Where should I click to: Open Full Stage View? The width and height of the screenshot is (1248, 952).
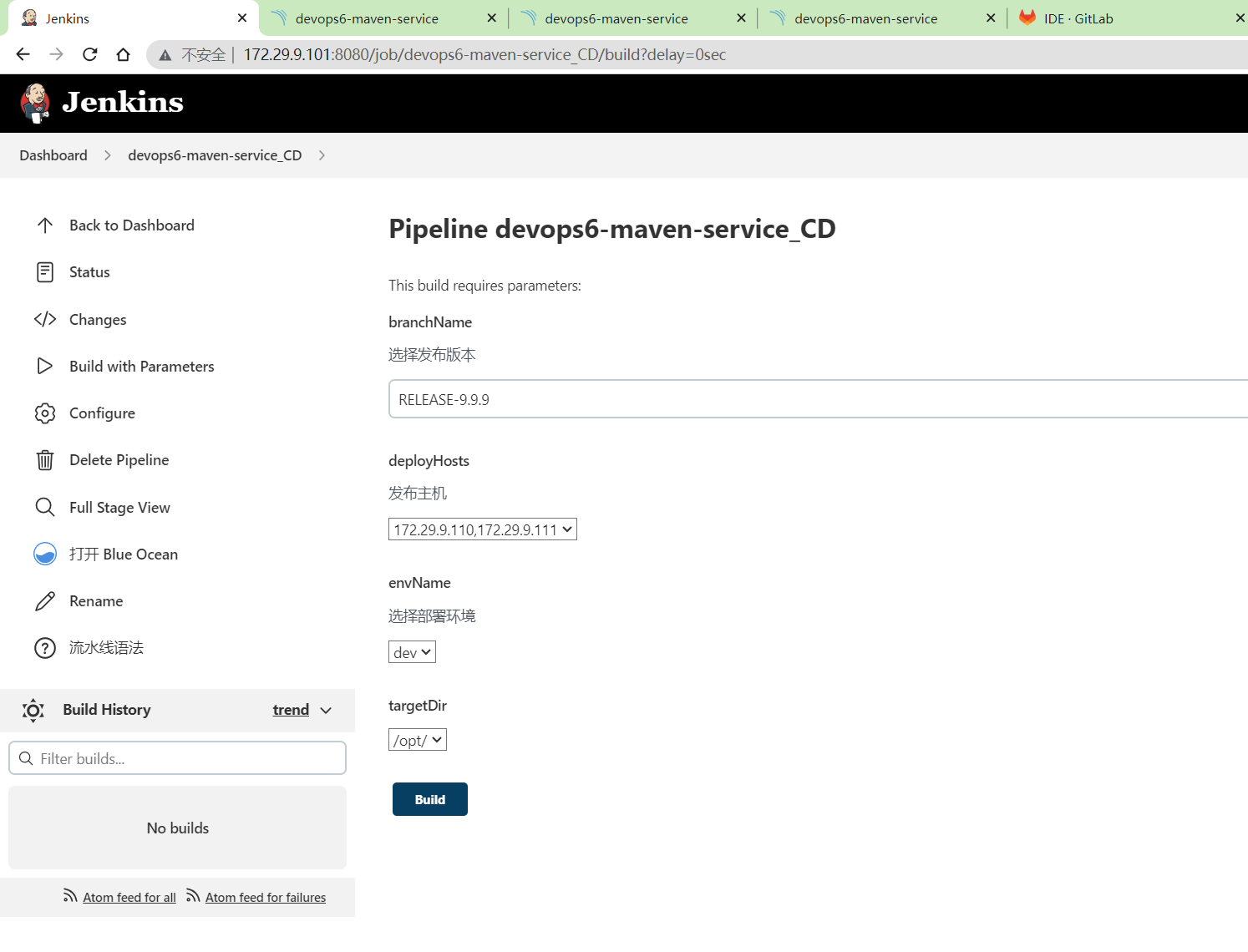pos(119,507)
